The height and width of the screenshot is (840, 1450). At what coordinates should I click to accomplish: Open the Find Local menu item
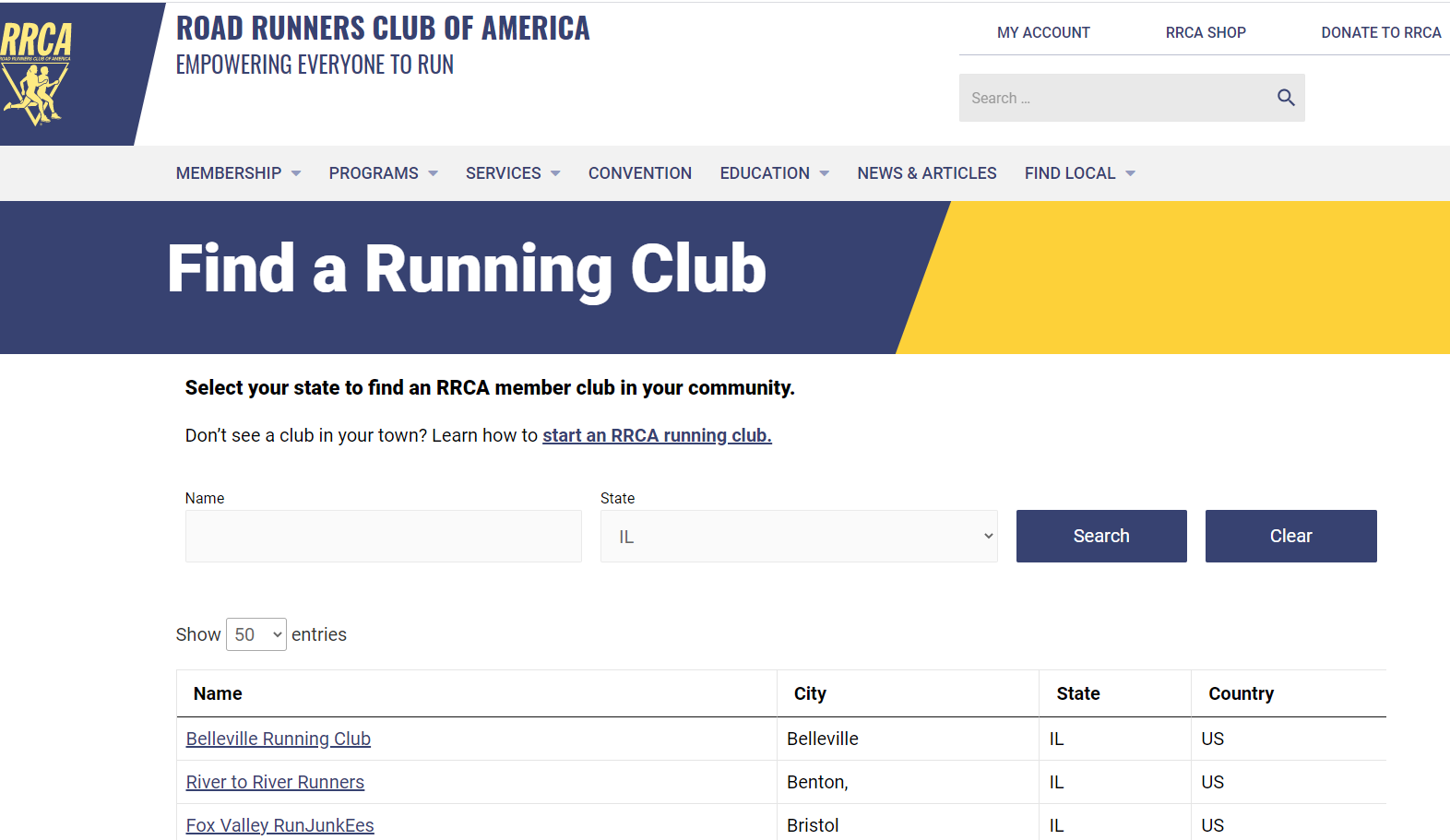[1070, 173]
